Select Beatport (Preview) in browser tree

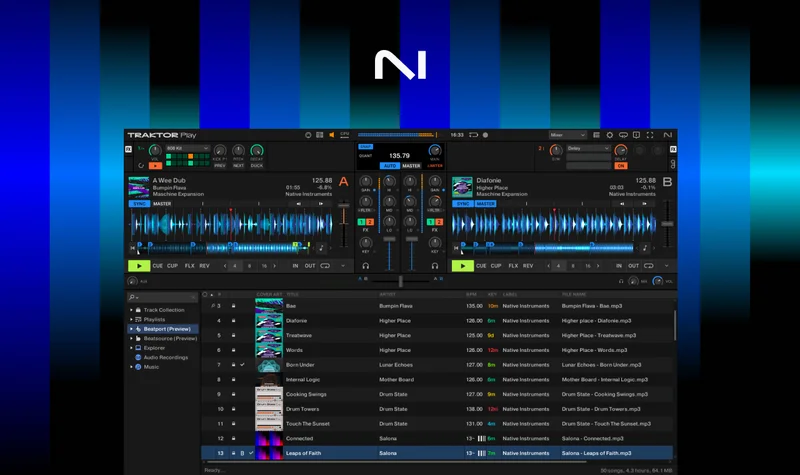[163, 329]
